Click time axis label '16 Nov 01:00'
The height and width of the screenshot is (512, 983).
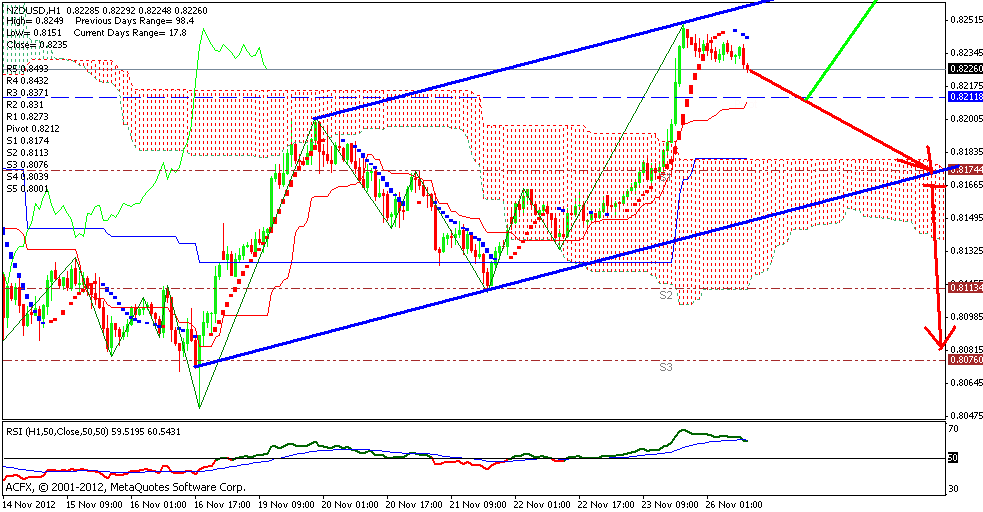[157, 504]
